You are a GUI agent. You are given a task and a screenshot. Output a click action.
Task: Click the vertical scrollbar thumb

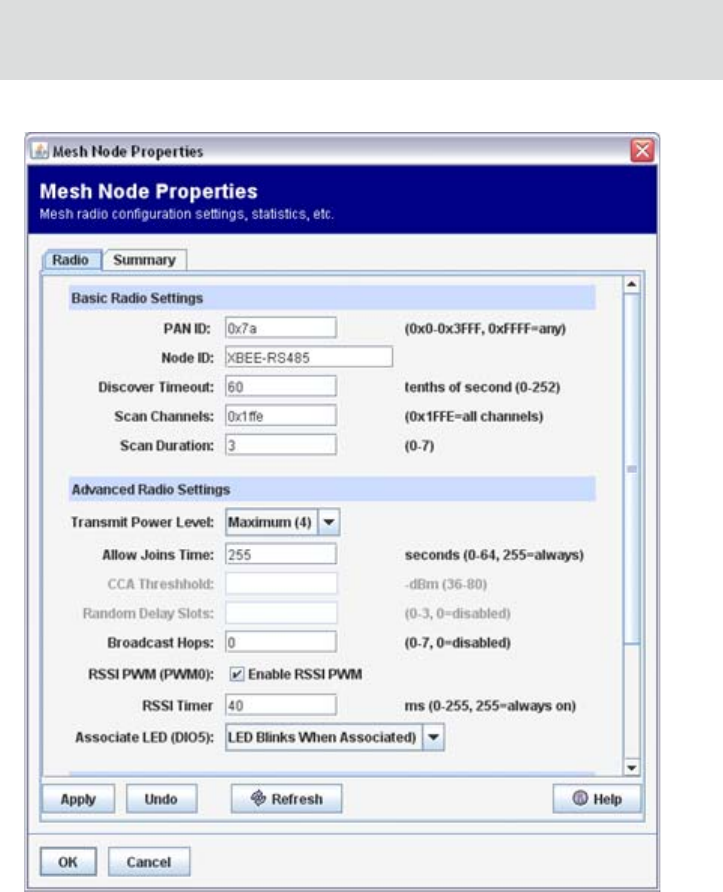click(x=631, y=469)
